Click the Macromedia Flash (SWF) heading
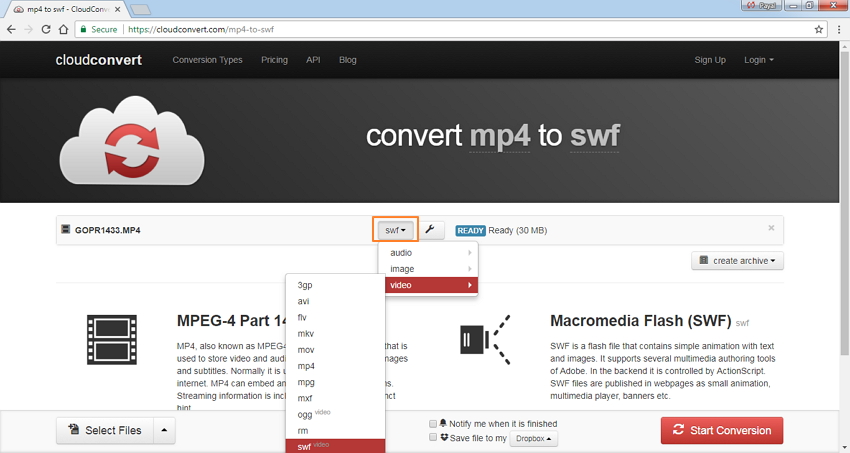850x453 pixels. coord(640,321)
